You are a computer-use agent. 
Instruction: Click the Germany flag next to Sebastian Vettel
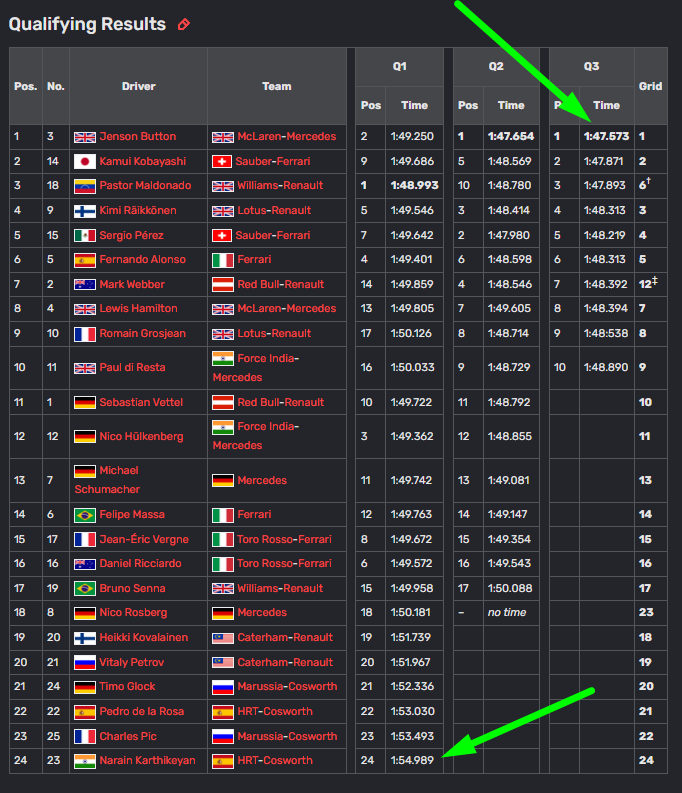click(84, 403)
